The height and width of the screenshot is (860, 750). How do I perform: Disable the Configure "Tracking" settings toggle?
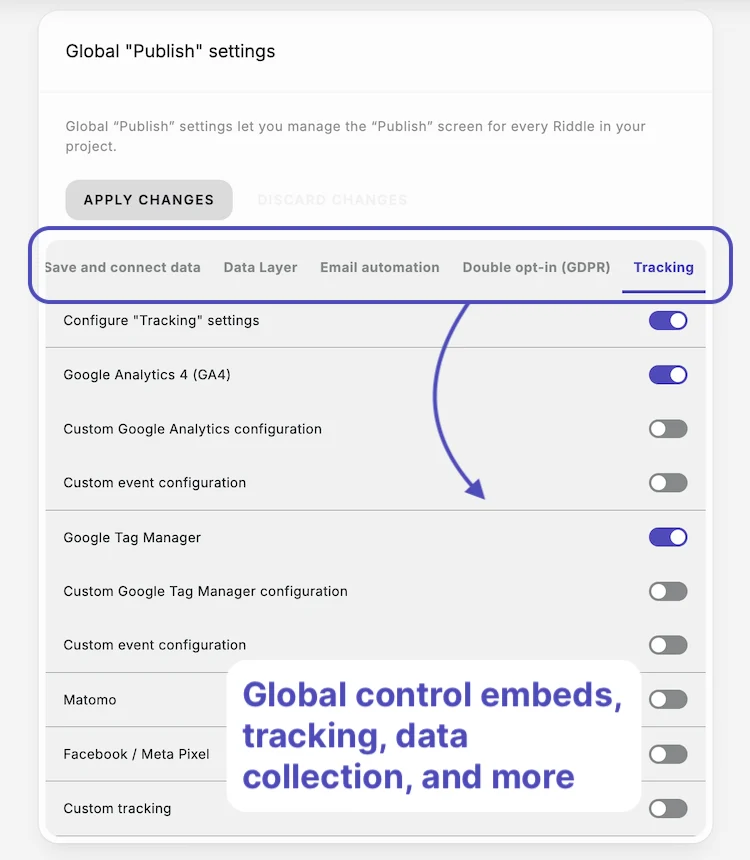click(667, 320)
